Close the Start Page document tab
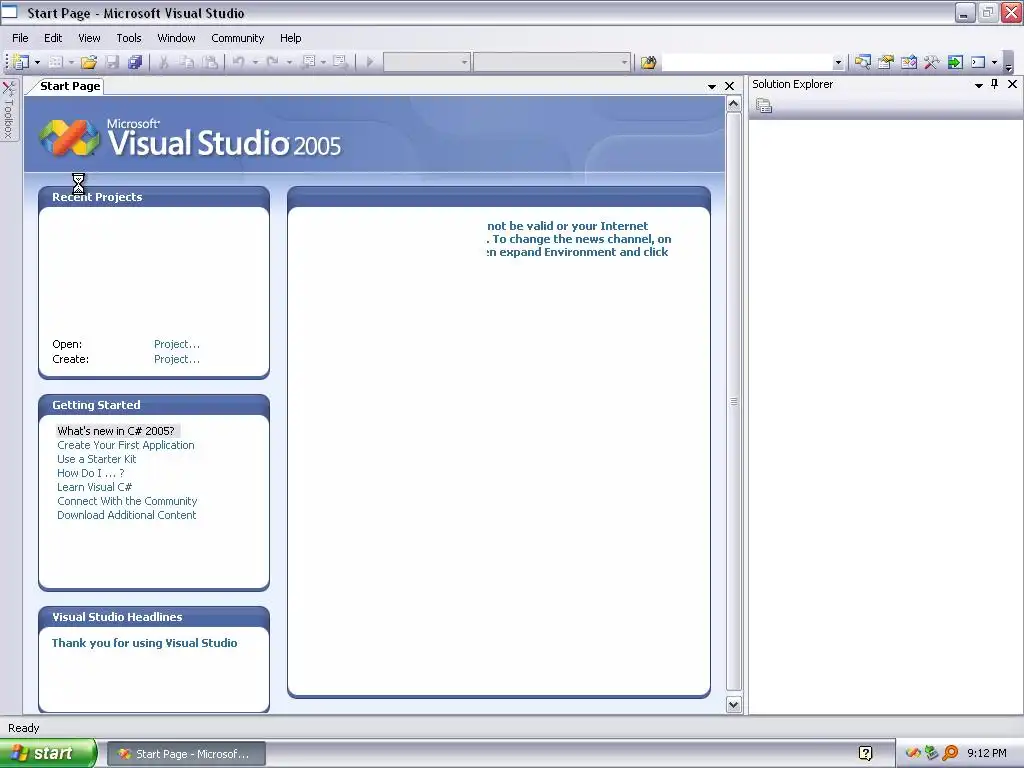The image size is (1024, 768). click(729, 86)
